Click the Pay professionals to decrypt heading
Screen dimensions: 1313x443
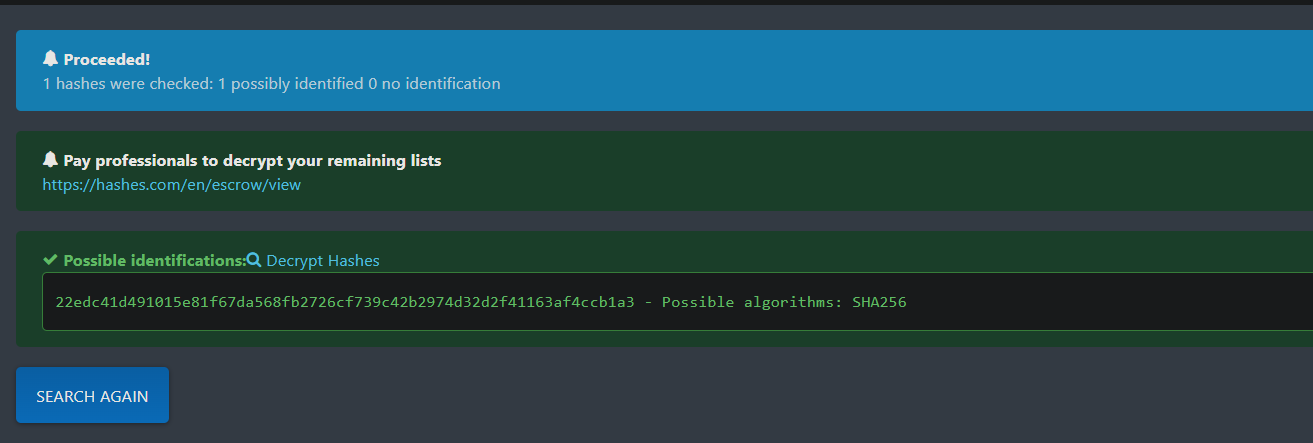point(252,160)
